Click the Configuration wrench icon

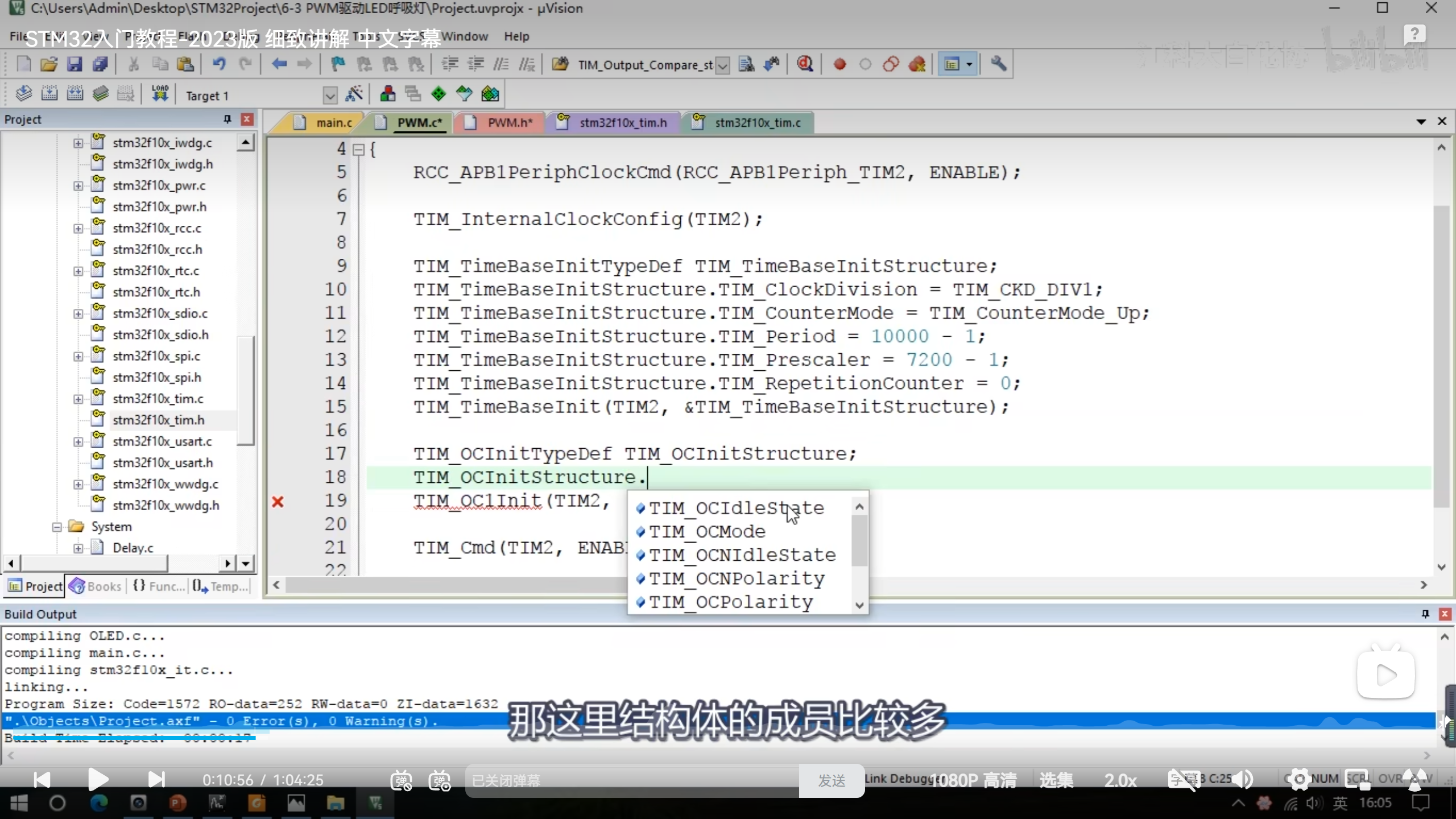[x=998, y=64]
